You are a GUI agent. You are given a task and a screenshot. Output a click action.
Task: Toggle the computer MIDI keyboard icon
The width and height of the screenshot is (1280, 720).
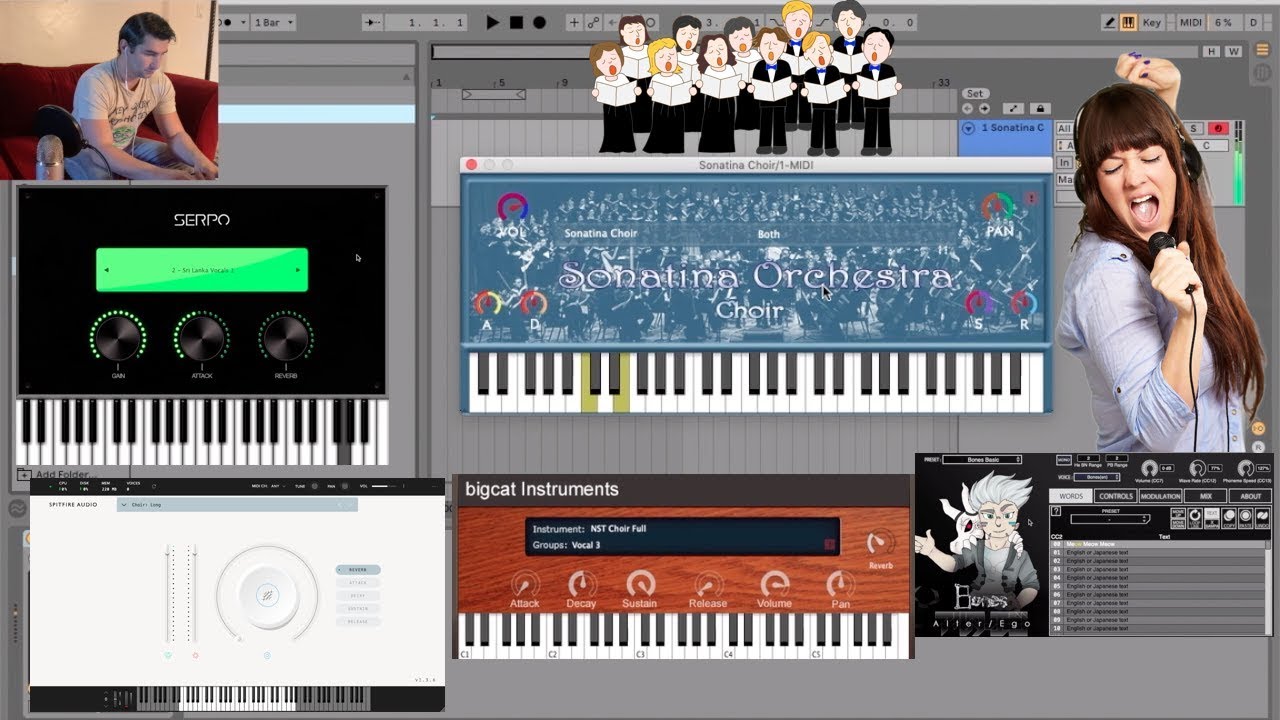pos(1128,22)
